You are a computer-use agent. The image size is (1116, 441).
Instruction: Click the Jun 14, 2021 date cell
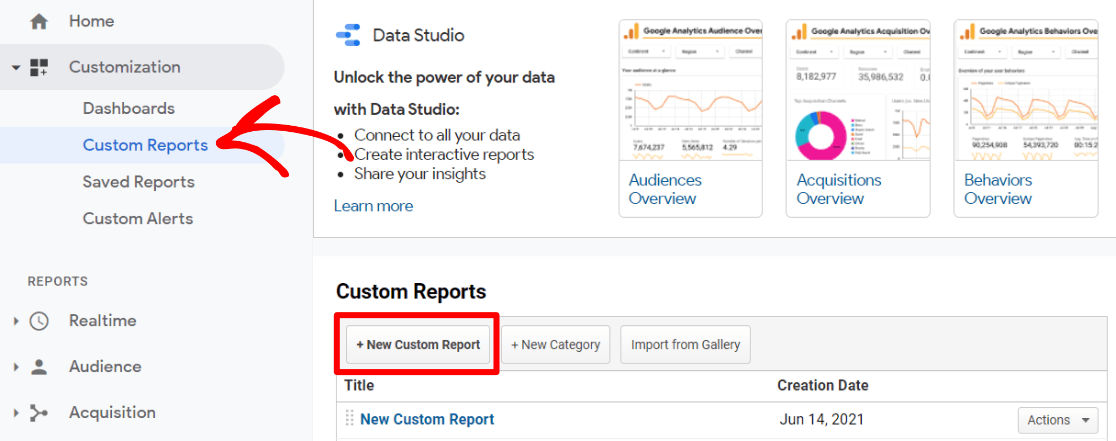click(821, 420)
